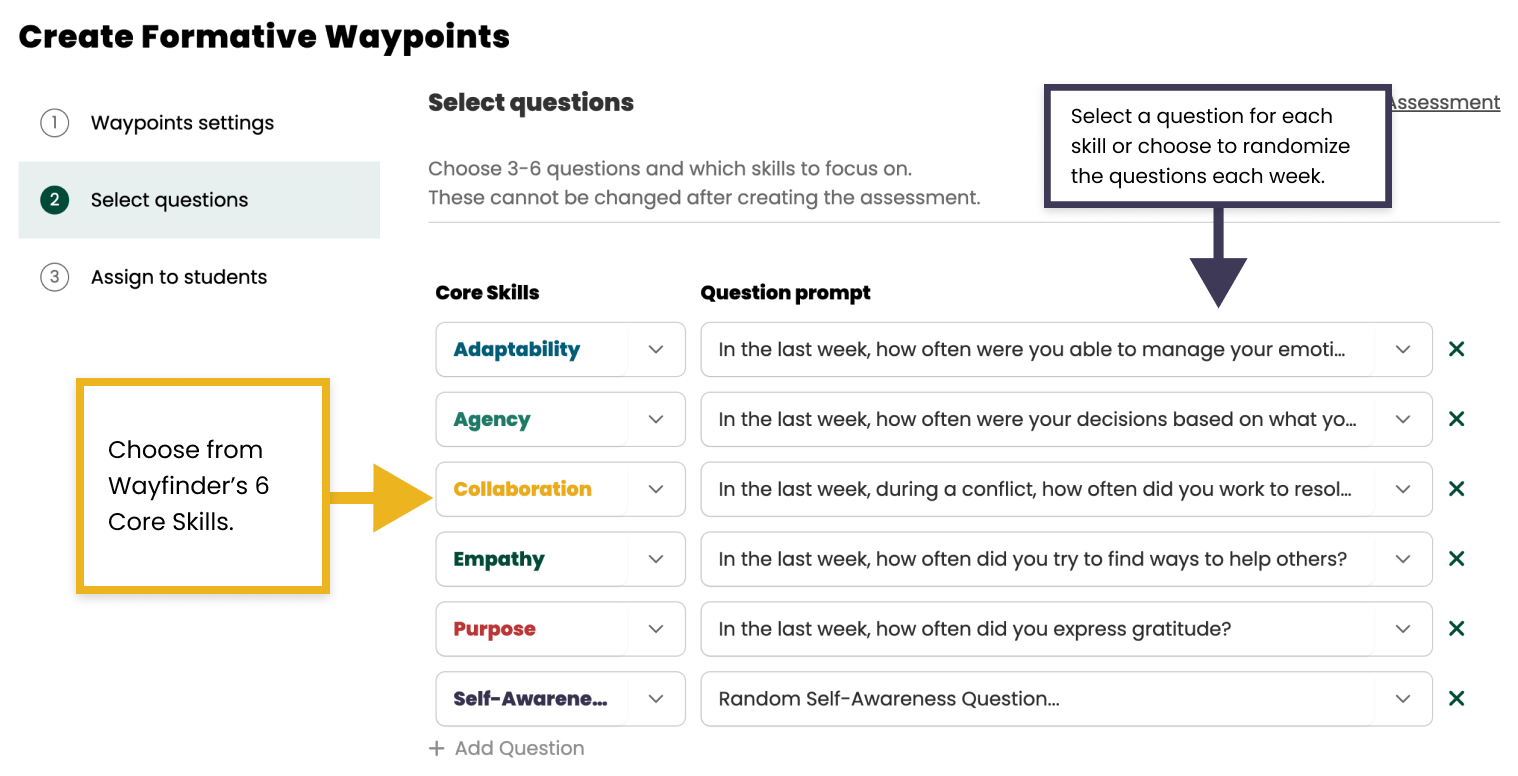
Task: Open the Assign to students step
Action: [x=179, y=277]
